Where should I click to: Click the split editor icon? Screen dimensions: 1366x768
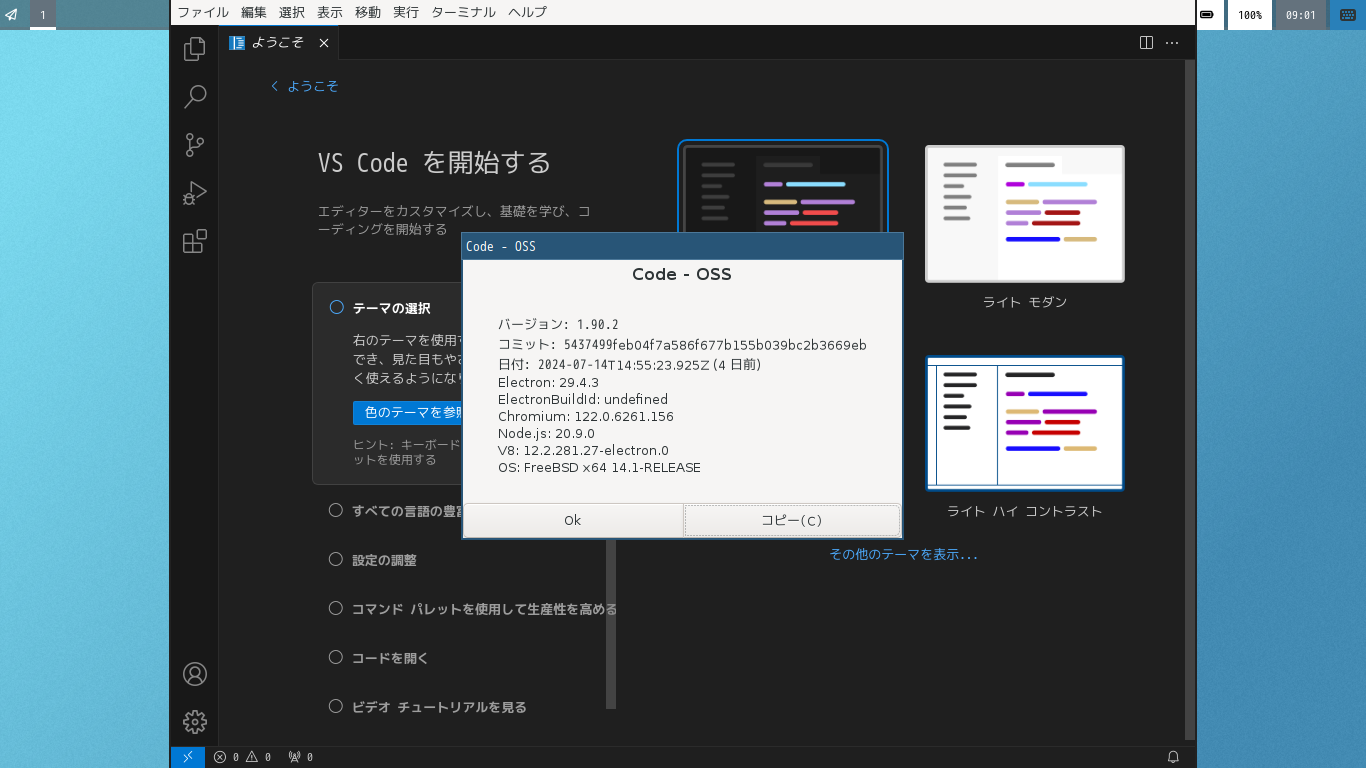click(x=1146, y=43)
